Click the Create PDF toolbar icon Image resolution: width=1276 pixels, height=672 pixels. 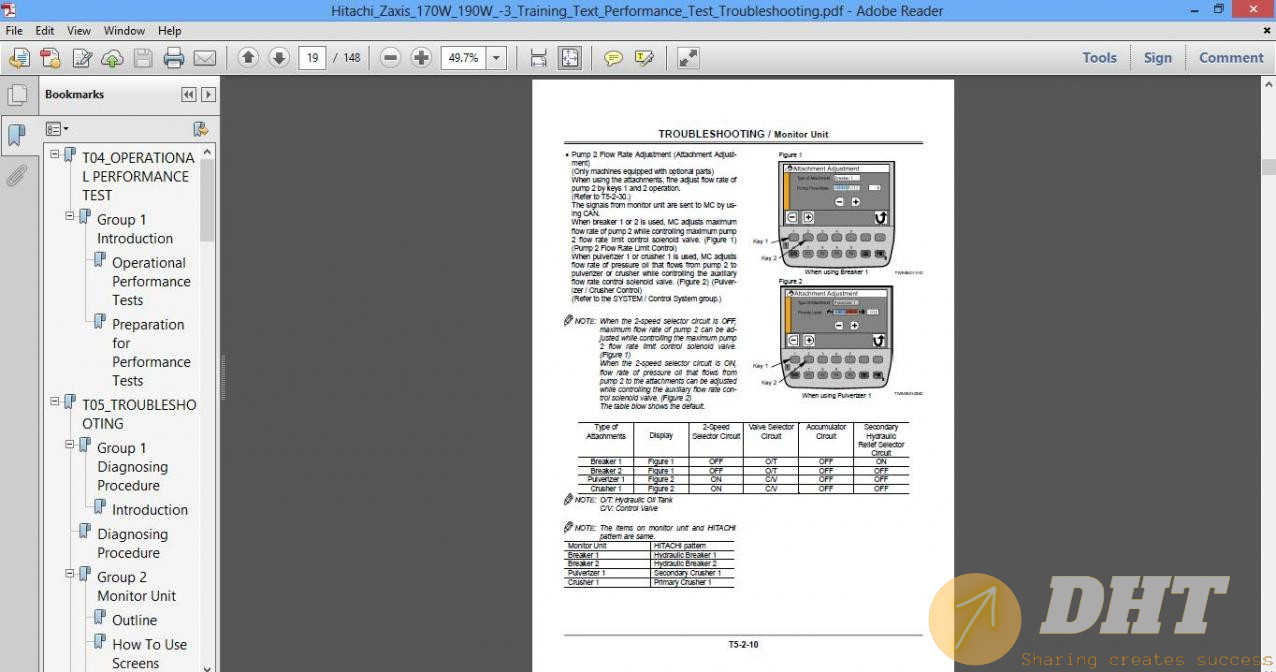(x=50, y=58)
